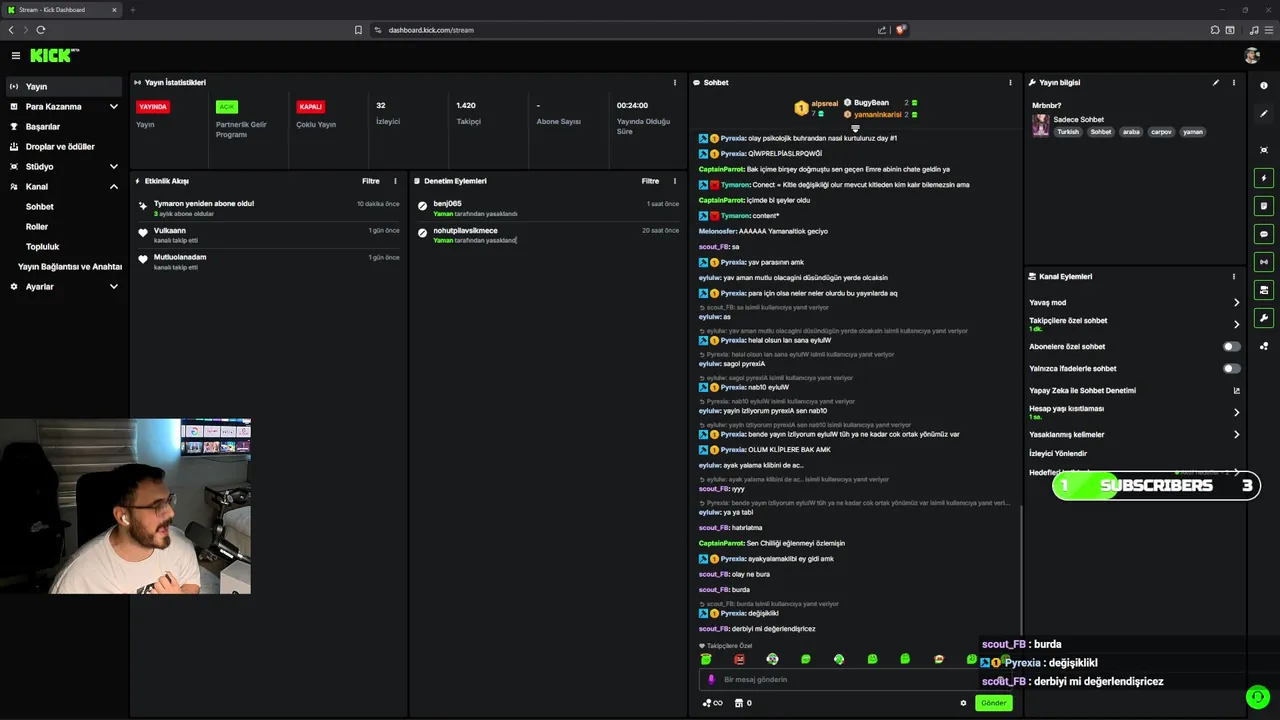
Task: Click the chat bubble icon in right sidebar
Action: click(x=1264, y=234)
